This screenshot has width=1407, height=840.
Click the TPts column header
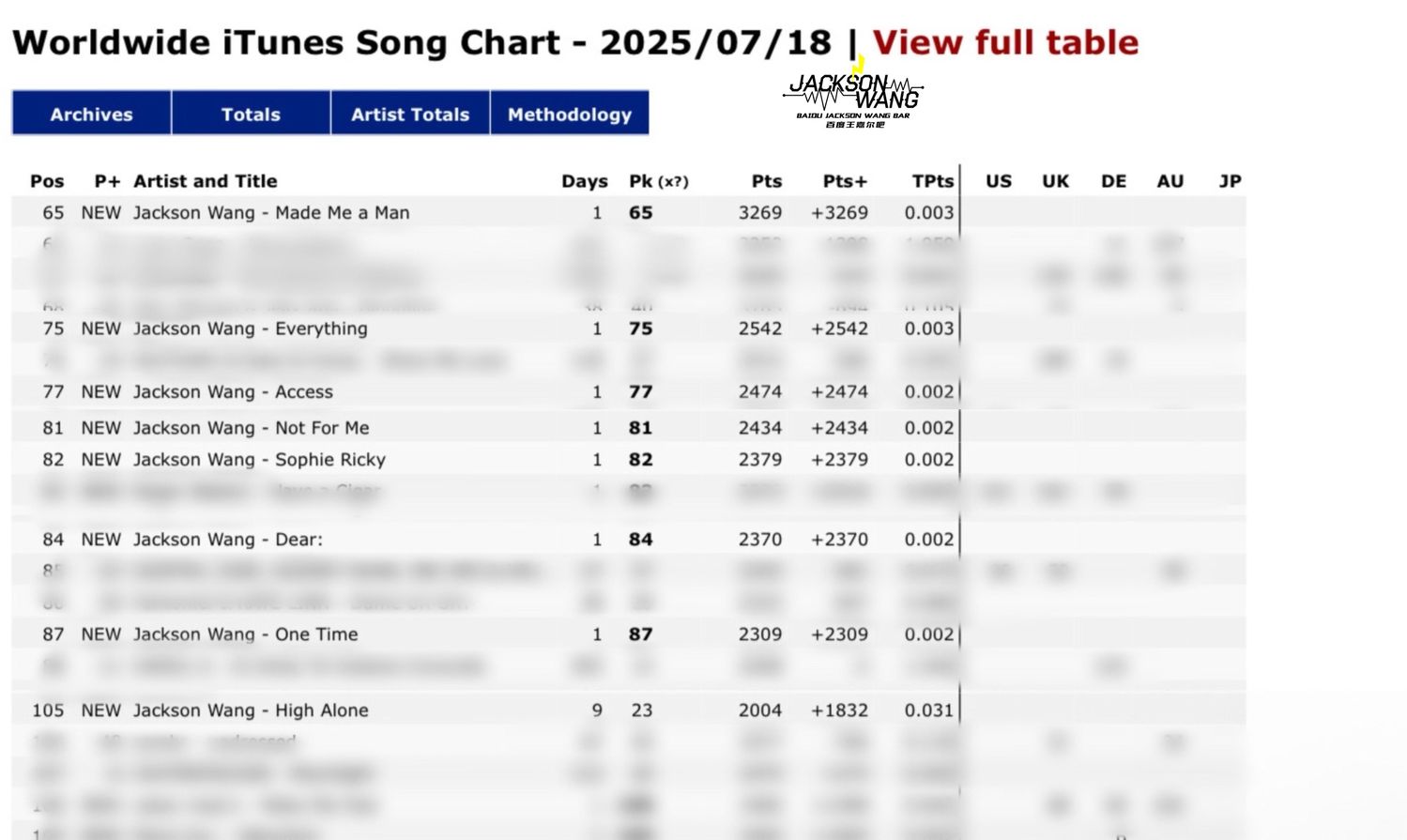point(932,181)
